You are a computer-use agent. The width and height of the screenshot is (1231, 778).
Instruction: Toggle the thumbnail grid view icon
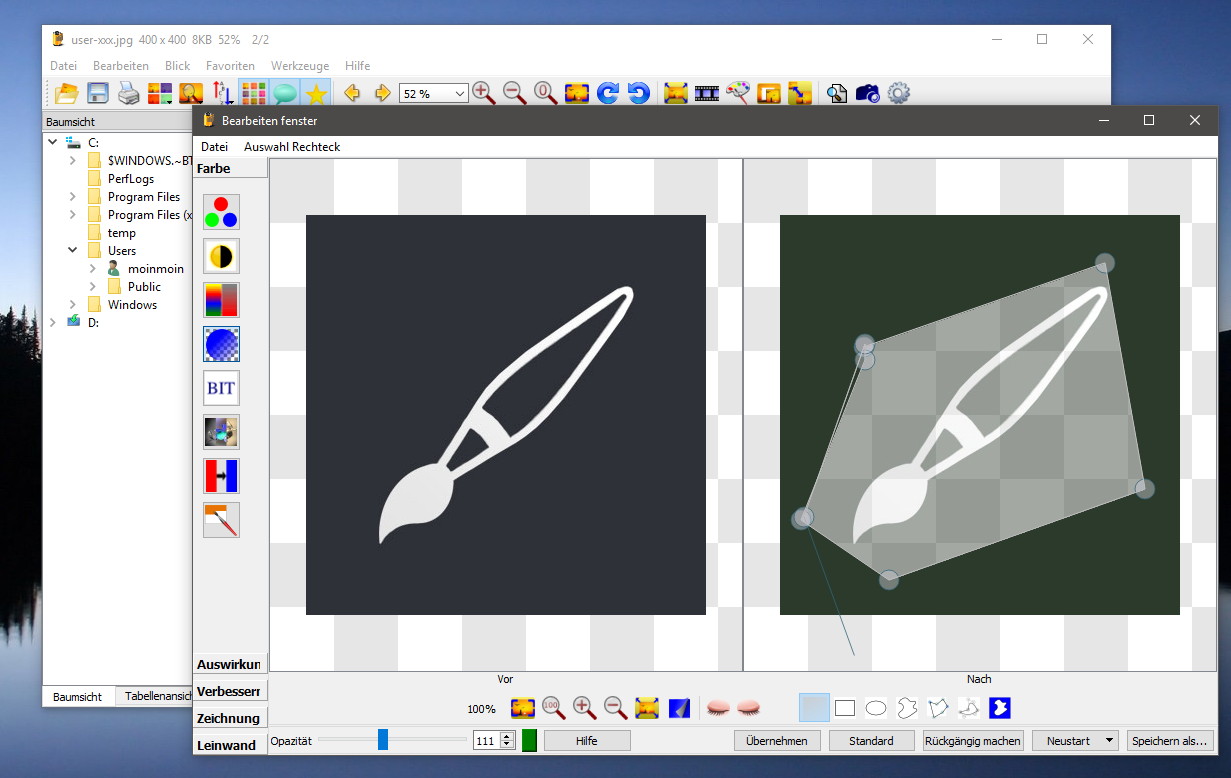click(254, 93)
